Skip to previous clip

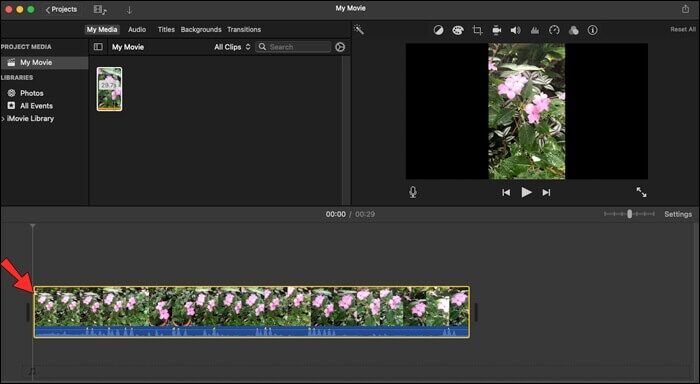(x=506, y=192)
